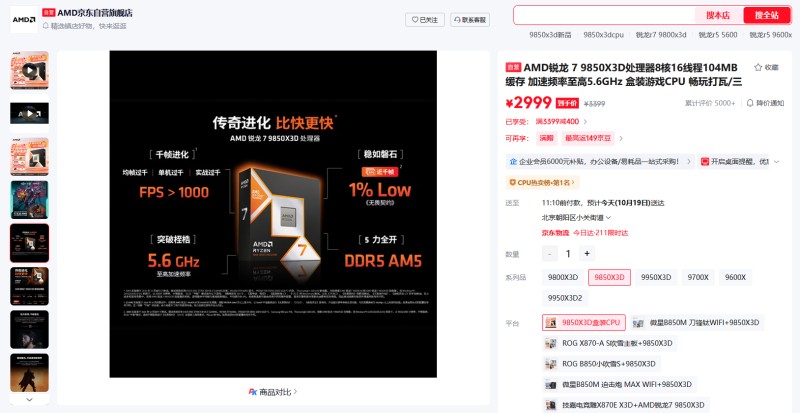
Task: Expand the banner row dropdown chevron
Action: [x=777, y=162]
